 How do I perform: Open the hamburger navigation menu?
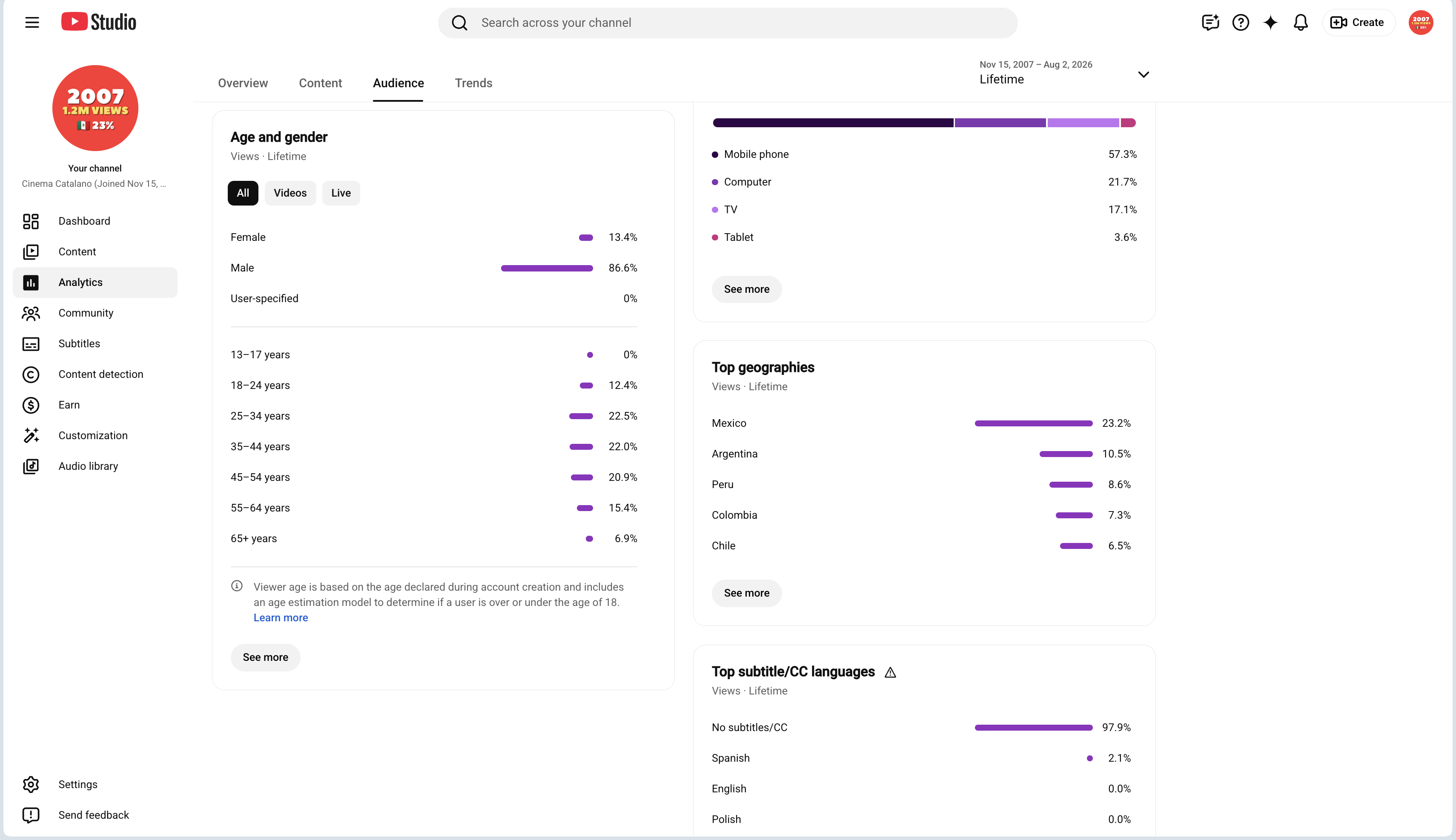pos(32,23)
